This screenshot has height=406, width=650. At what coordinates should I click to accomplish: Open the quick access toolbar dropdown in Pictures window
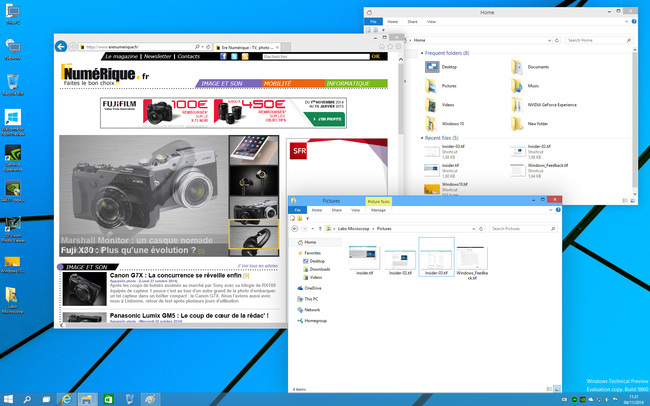point(308,219)
